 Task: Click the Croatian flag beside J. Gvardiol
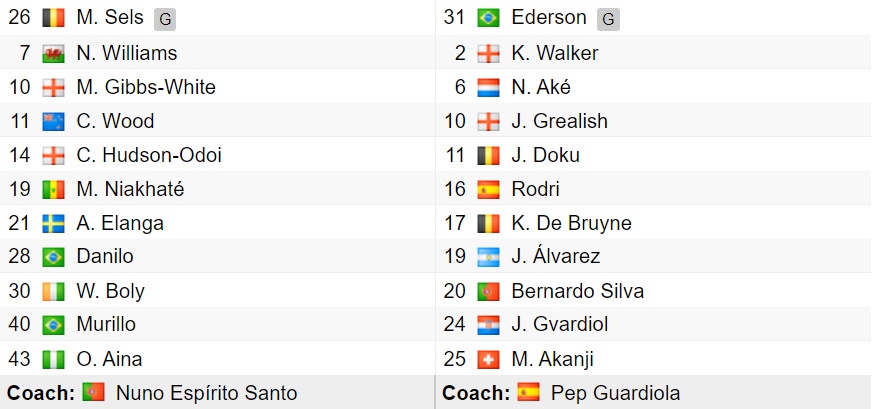(x=488, y=325)
